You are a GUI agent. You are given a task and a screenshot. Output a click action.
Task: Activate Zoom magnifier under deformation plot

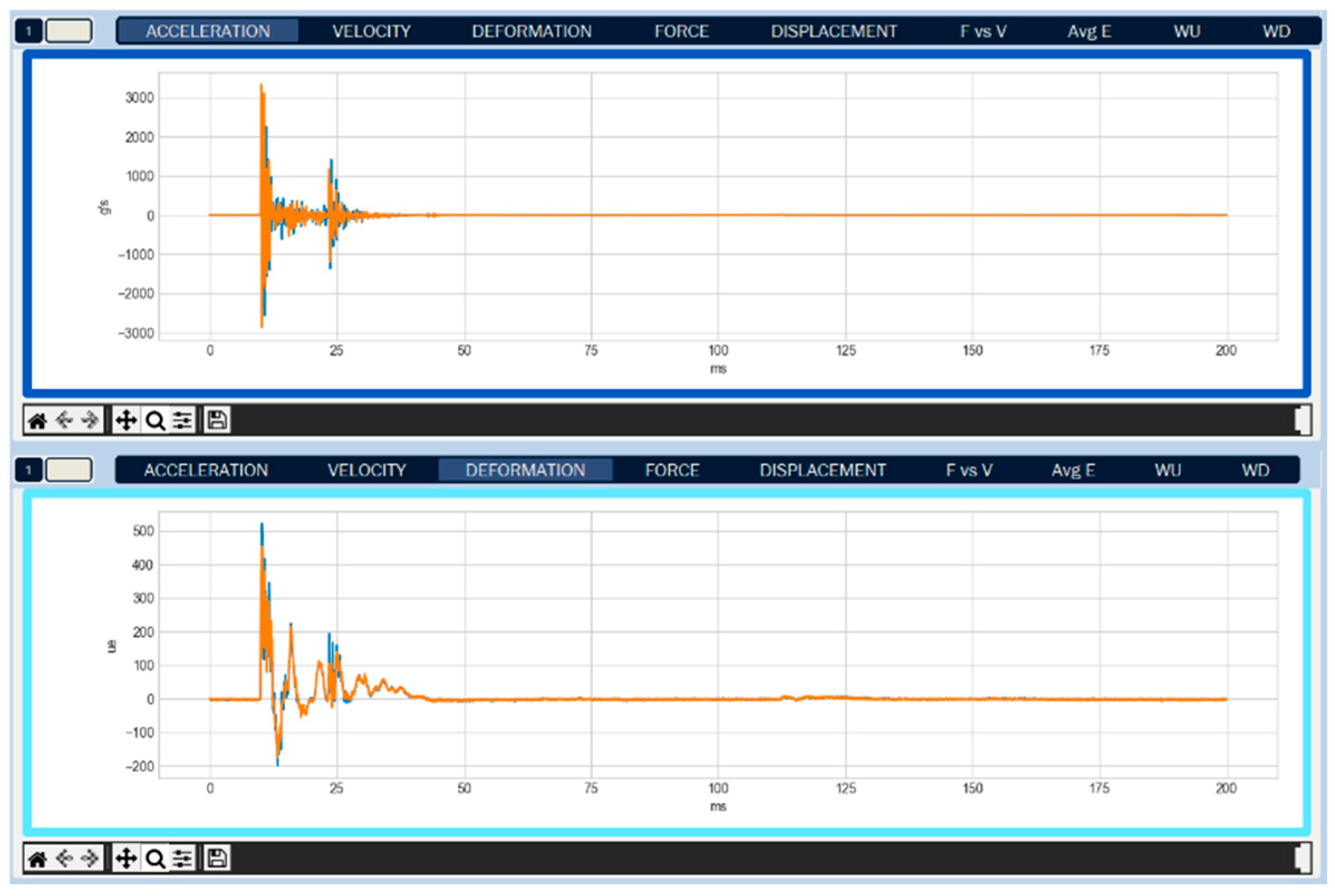coord(155,859)
